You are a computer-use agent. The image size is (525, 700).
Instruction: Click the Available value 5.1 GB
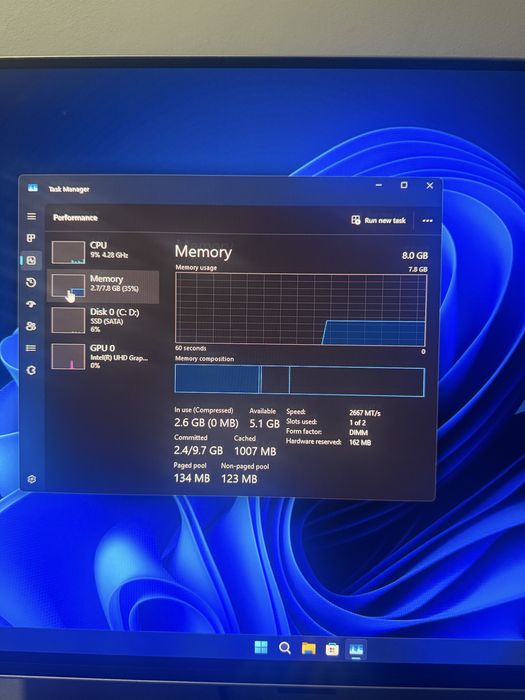pos(264,423)
